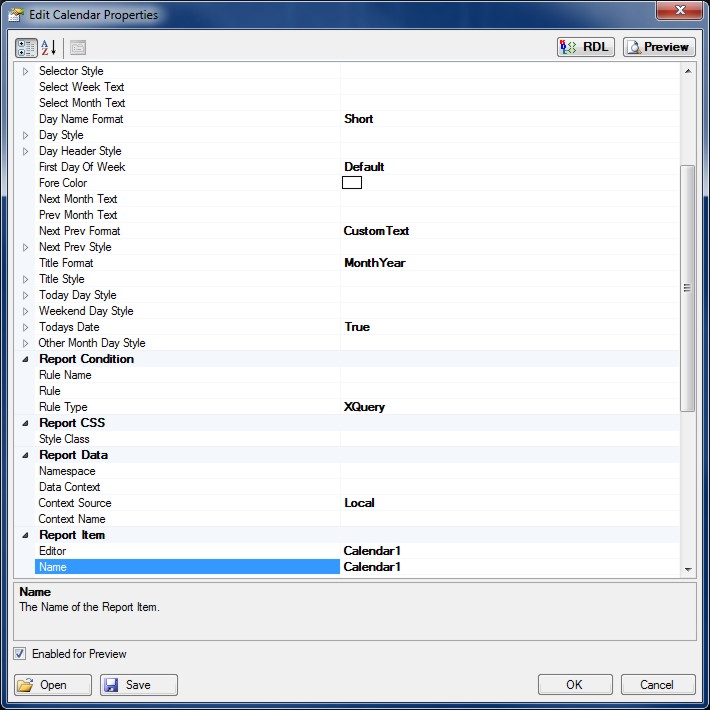This screenshot has height=710, width=710.
Task: Expand the Weekend Day Style property
Action: coord(26,311)
